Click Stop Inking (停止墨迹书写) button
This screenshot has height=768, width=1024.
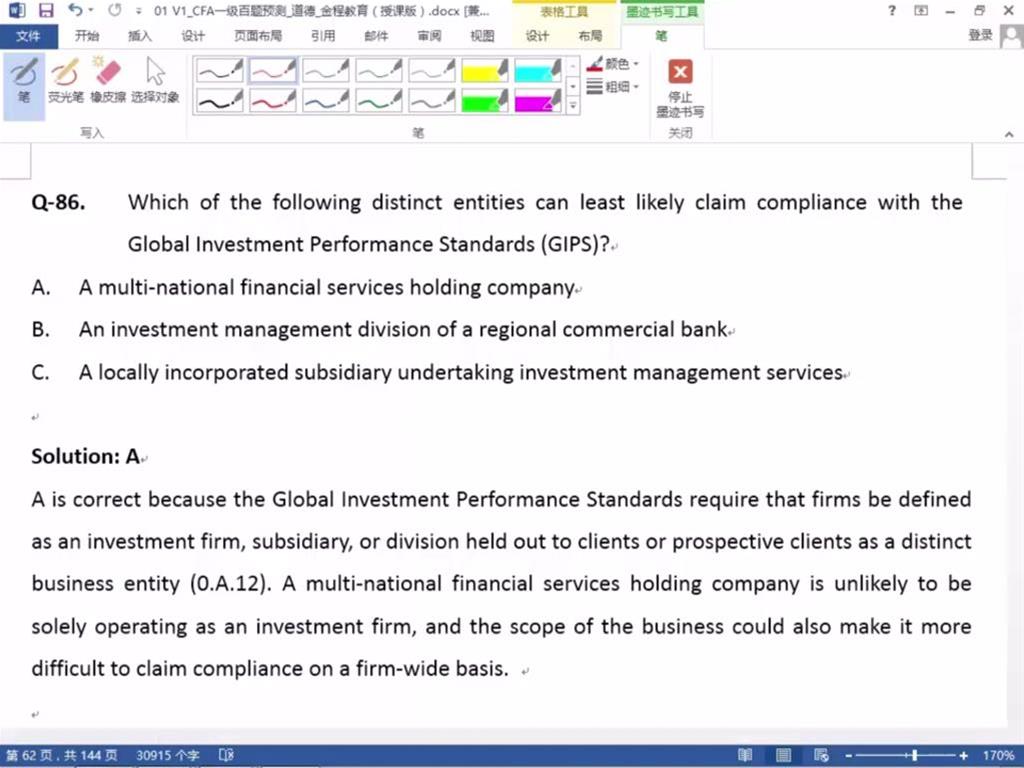coord(680,88)
